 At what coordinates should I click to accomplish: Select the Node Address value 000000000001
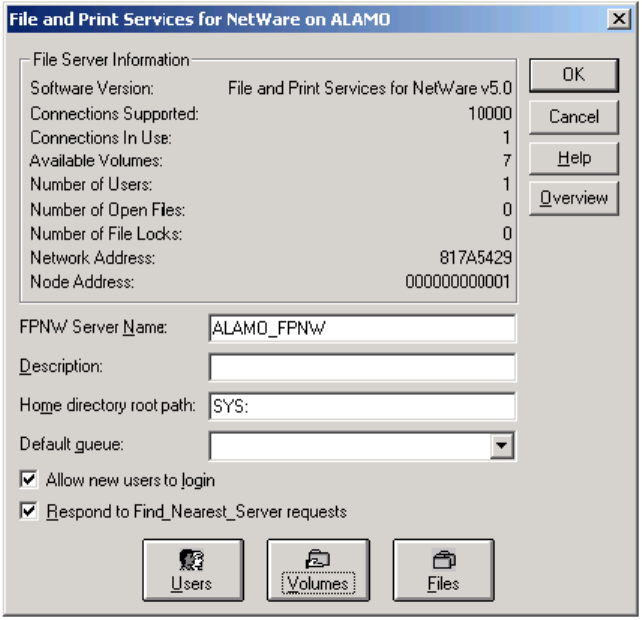point(458,282)
